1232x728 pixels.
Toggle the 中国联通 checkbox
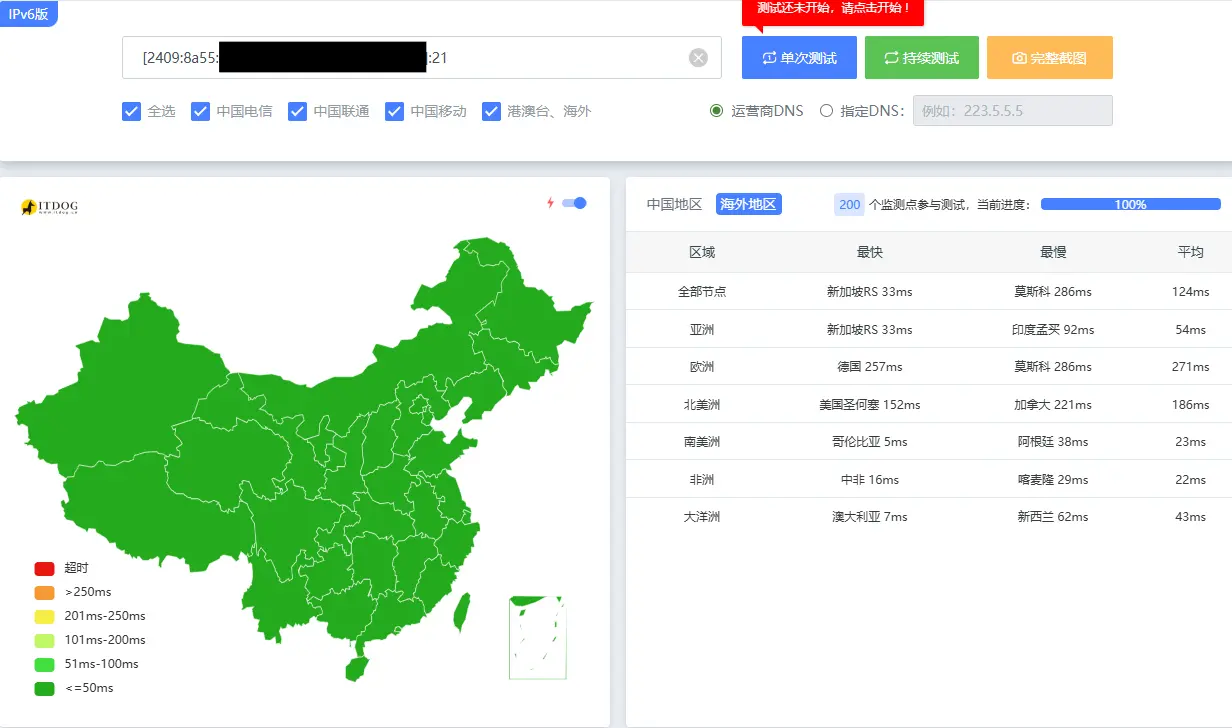(x=297, y=111)
